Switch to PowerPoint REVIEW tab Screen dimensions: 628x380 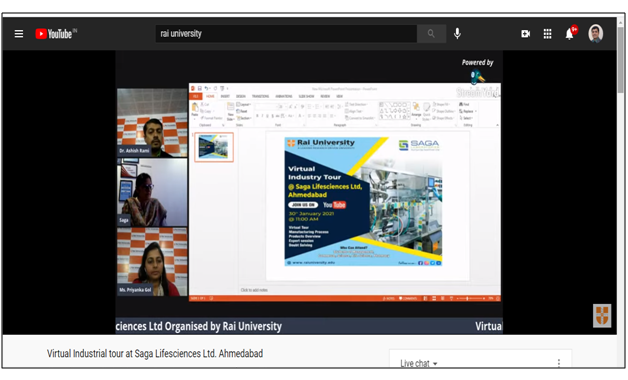pos(325,96)
